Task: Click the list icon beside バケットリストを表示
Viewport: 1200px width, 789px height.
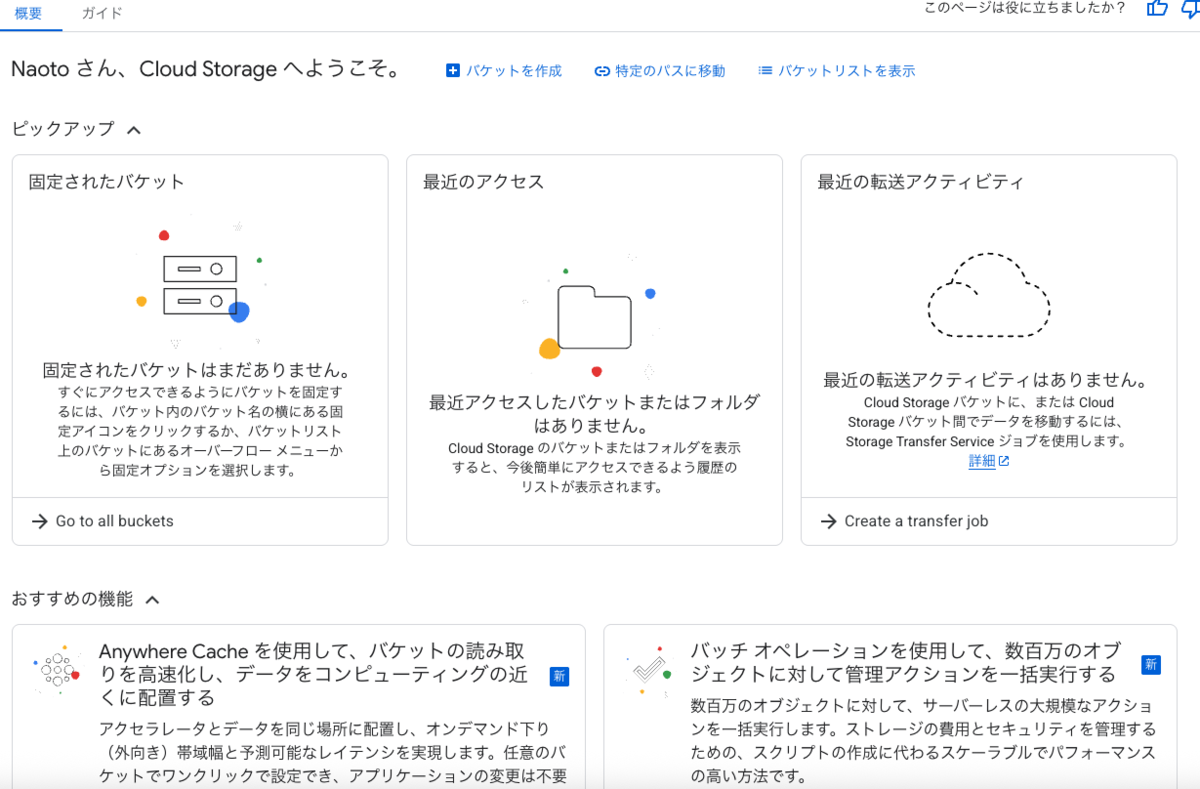Action: tap(765, 71)
